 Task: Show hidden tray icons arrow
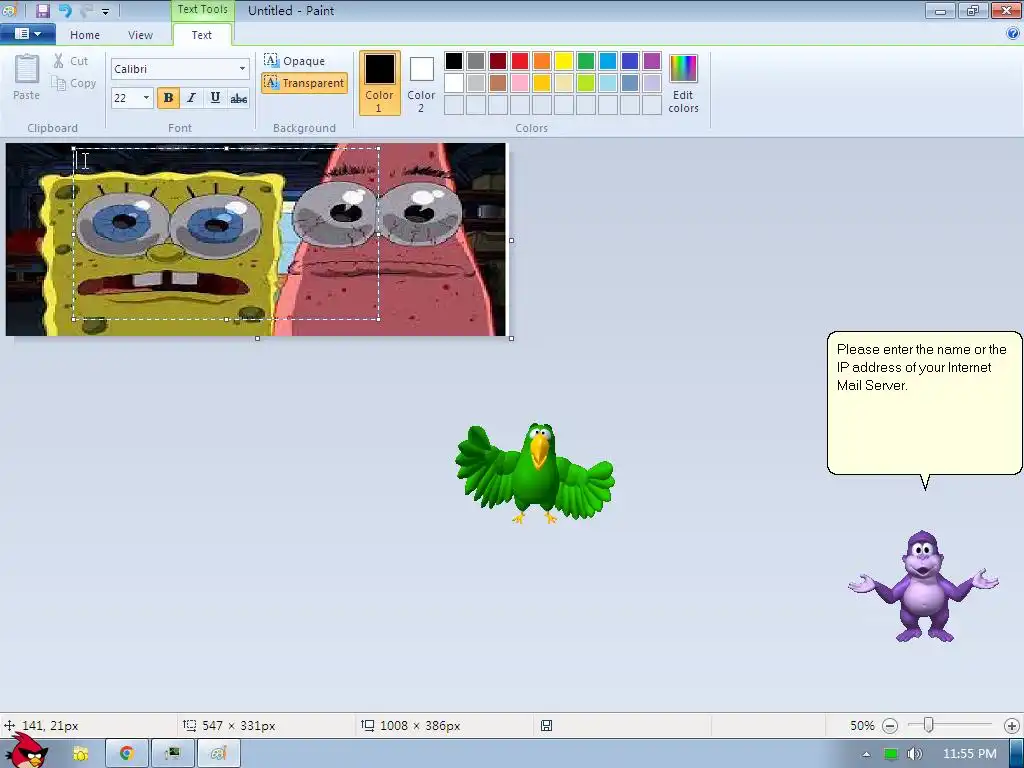866,754
